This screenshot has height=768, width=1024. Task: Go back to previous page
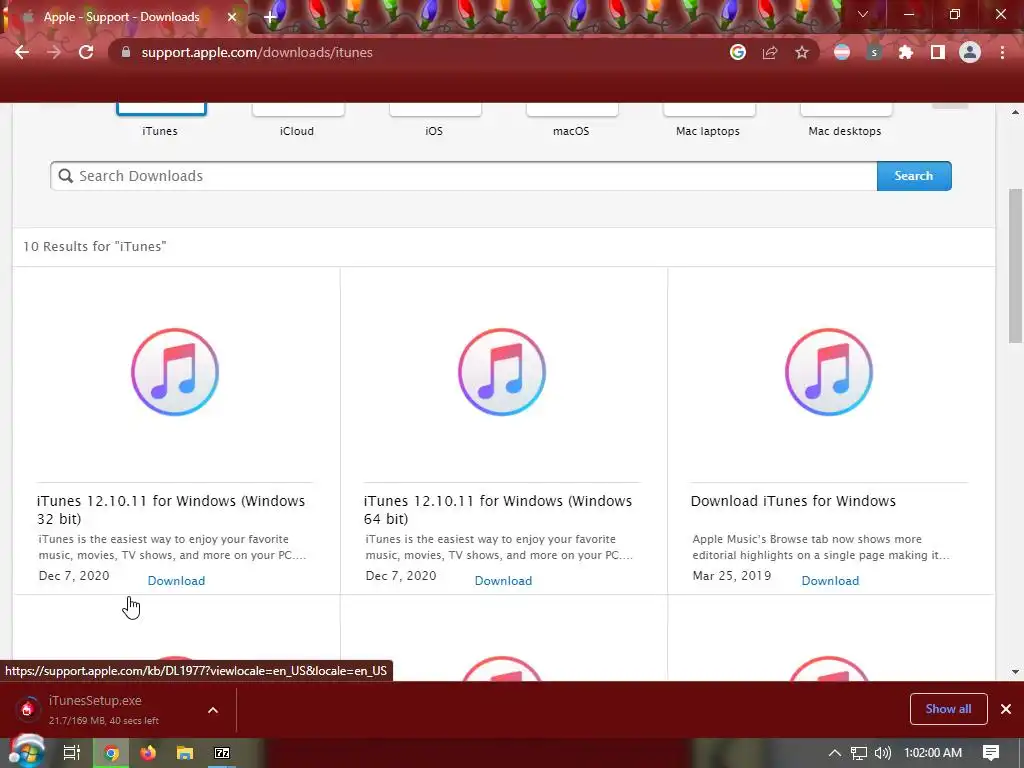coord(22,52)
